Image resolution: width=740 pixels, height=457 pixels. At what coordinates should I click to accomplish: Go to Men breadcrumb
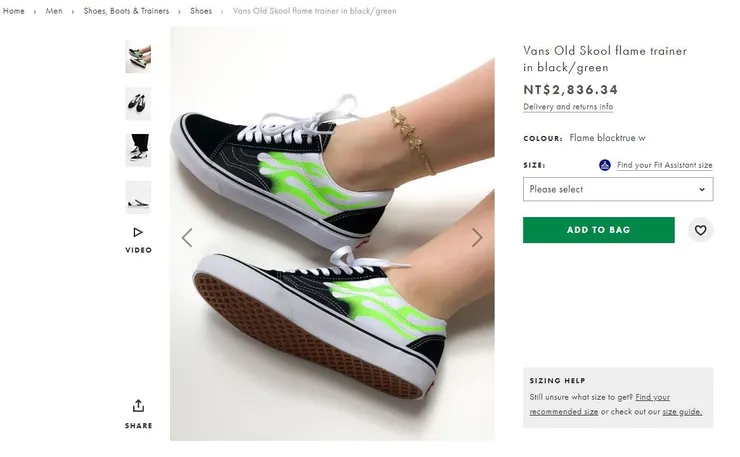[x=54, y=11]
